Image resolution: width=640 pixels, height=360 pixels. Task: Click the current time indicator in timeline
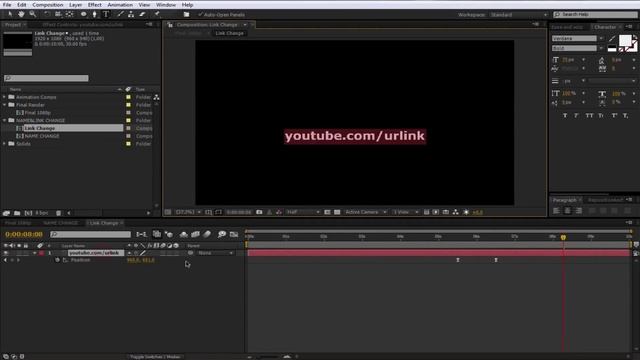[563, 237]
